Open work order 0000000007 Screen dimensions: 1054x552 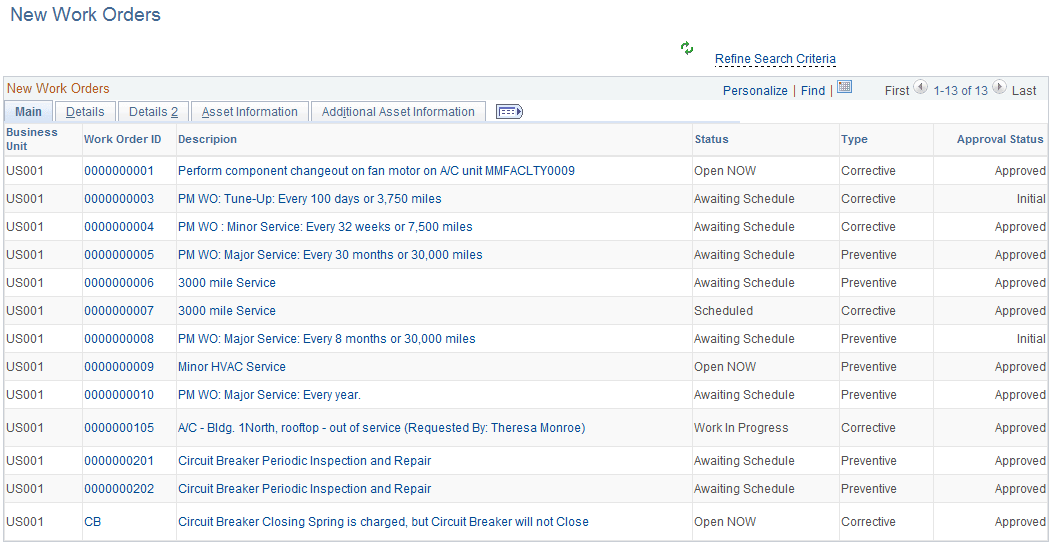tap(119, 311)
